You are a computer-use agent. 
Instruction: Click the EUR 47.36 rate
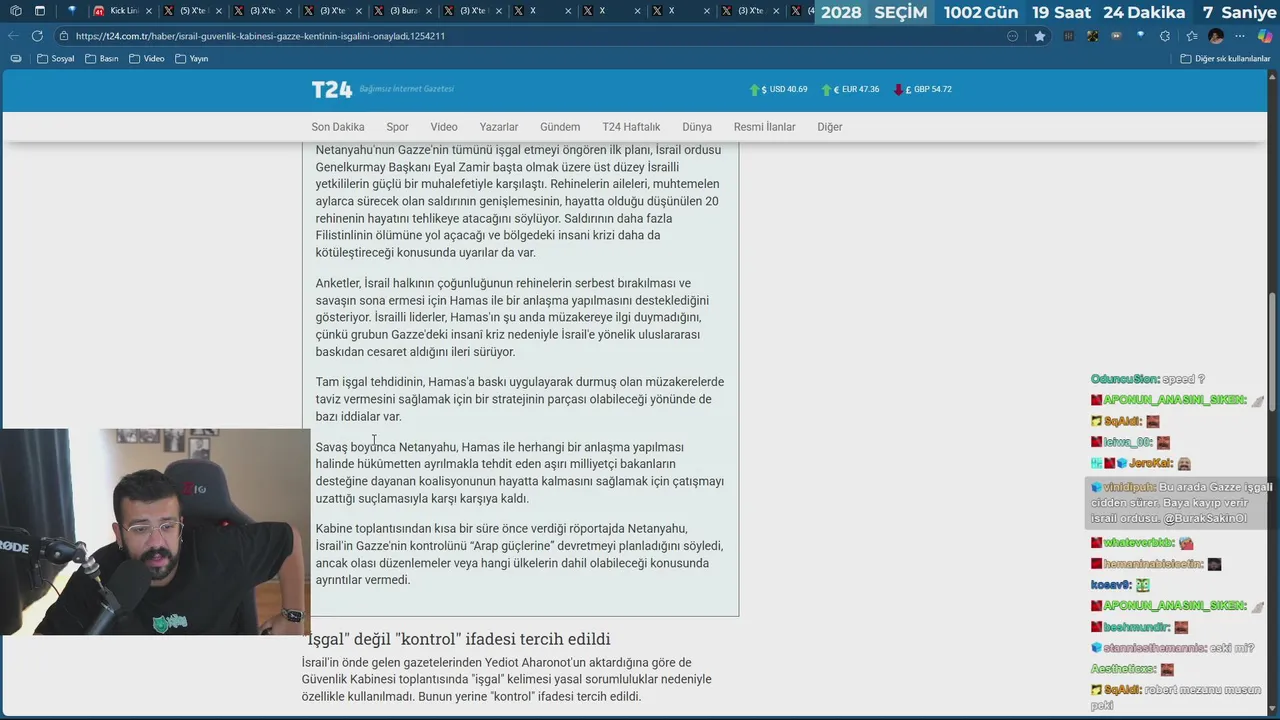click(x=850, y=89)
